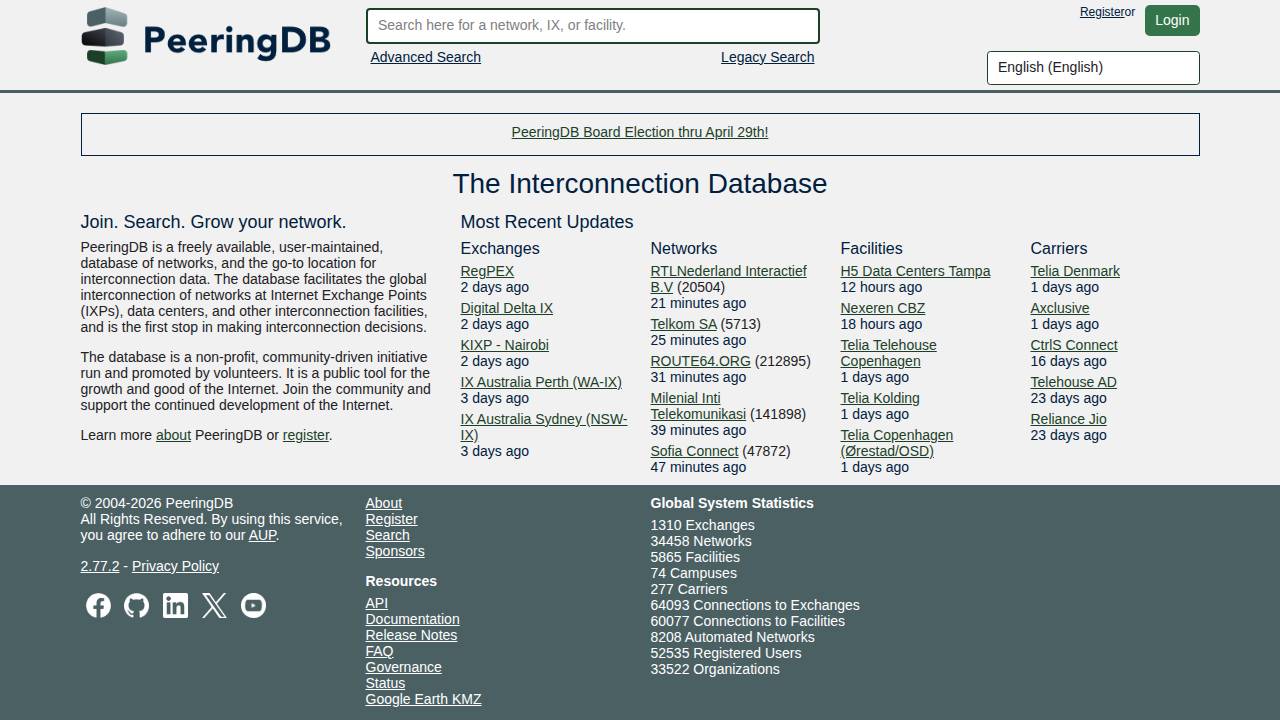
Task: Open the LinkedIn icon
Action: (x=175, y=605)
